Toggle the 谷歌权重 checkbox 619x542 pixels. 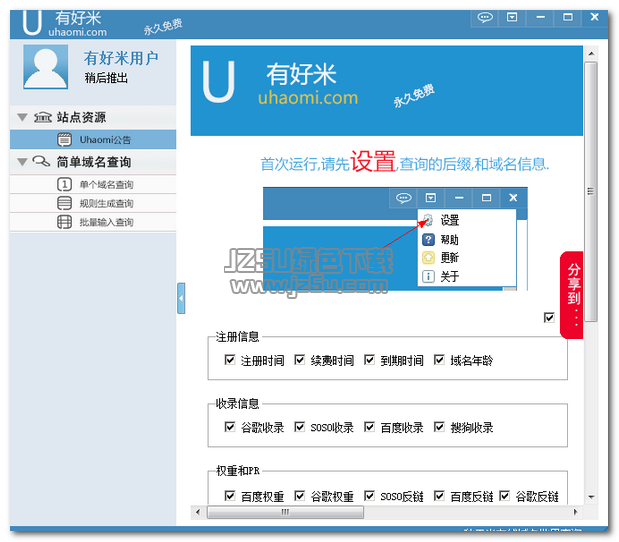point(300,495)
